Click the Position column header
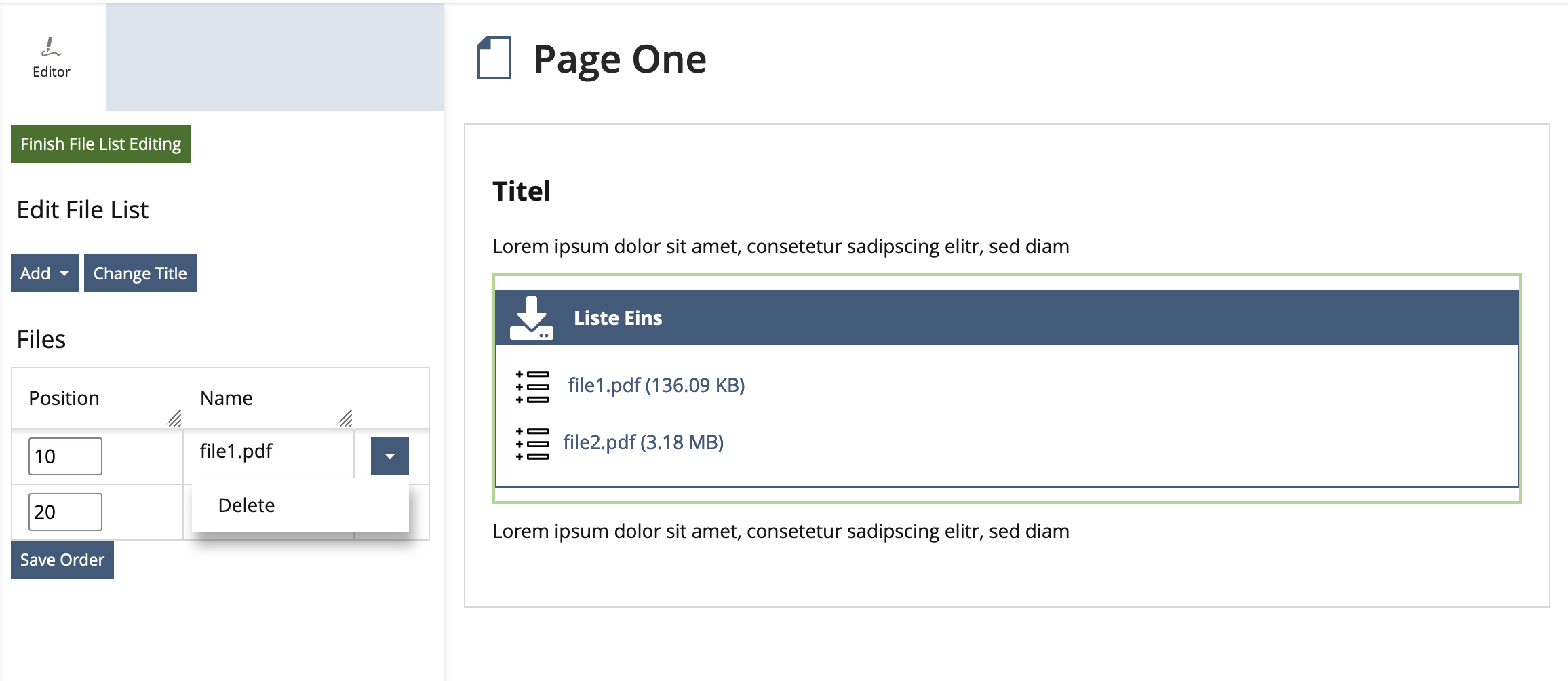 tap(64, 398)
